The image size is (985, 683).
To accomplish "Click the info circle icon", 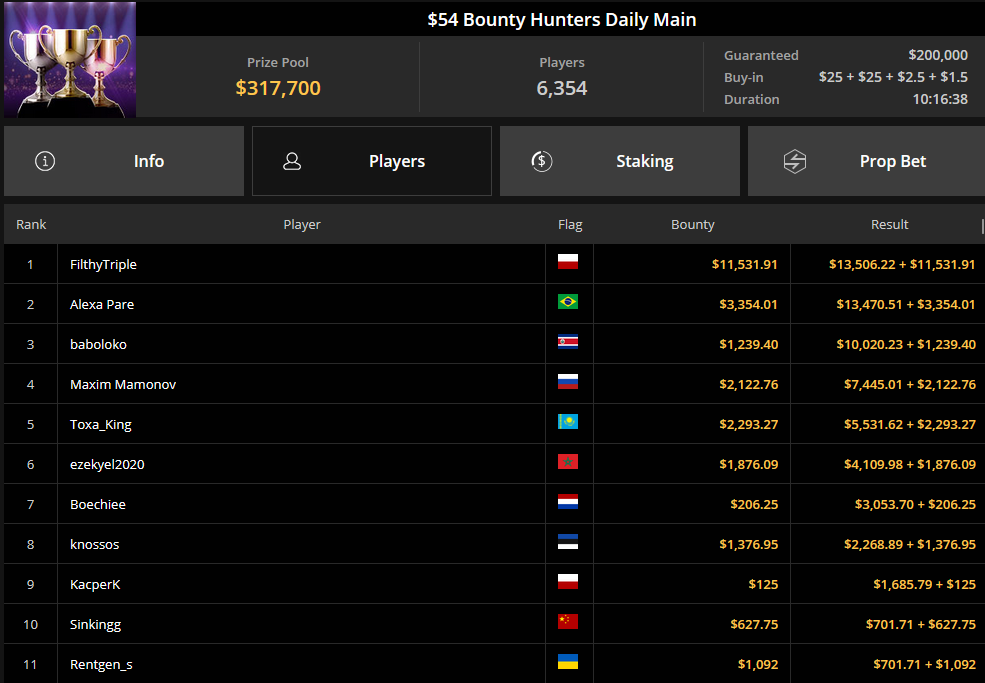I will [x=45, y=161].
